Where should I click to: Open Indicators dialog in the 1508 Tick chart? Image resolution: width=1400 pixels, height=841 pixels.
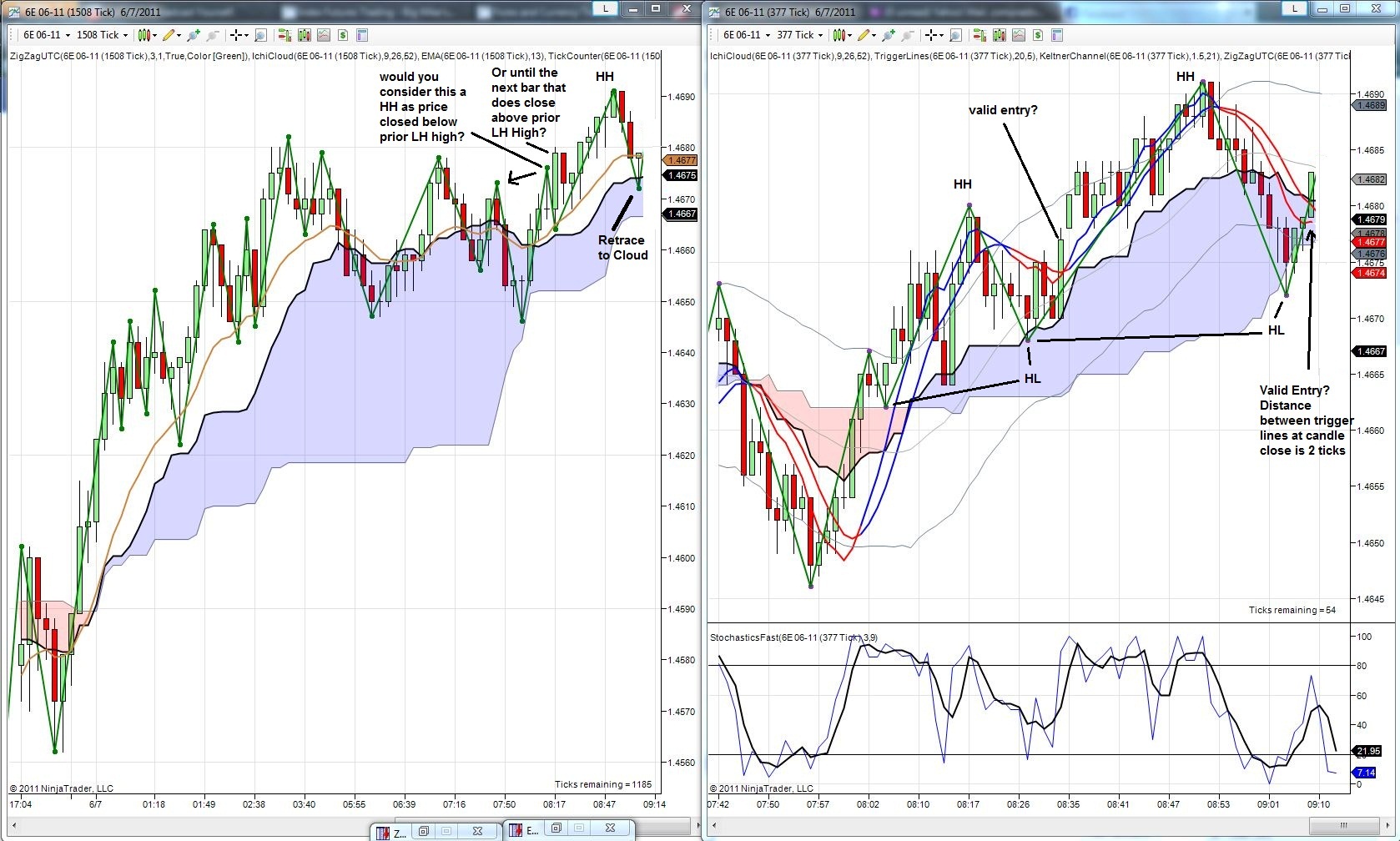pos(323,35)
